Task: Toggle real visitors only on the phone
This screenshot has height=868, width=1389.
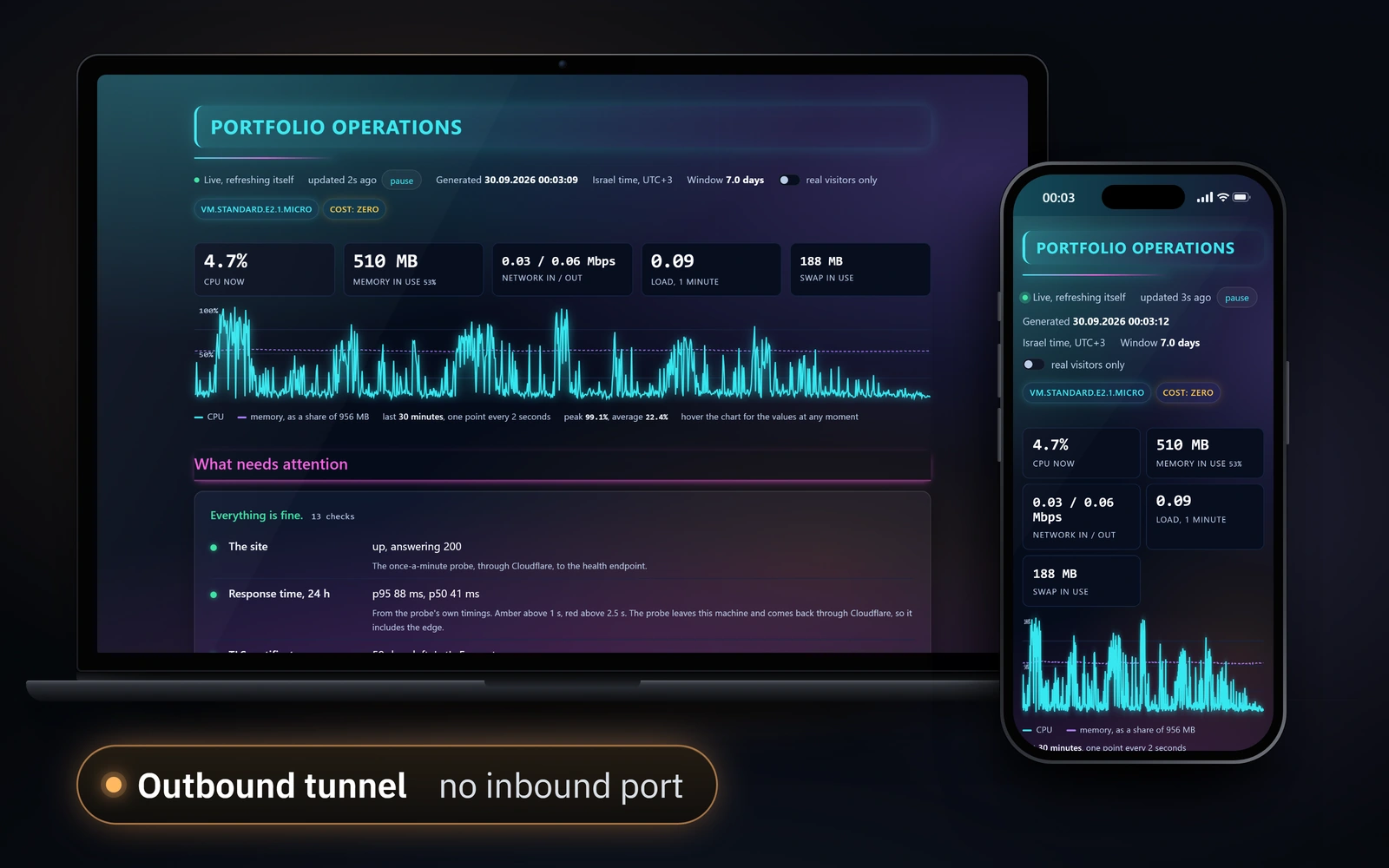Action: point(1033,365)
